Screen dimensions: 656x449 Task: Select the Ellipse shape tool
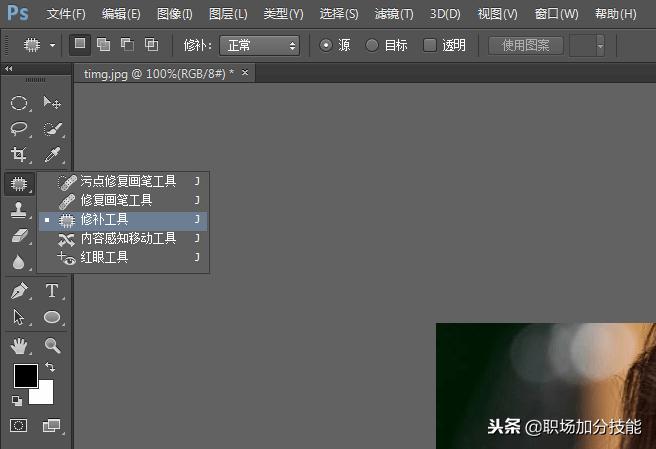click(52, 317)
